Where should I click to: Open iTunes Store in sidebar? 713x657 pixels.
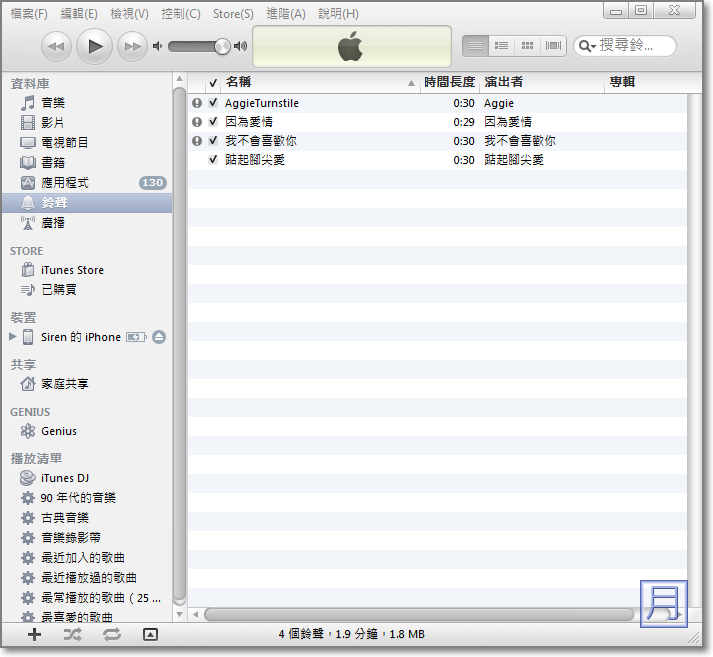(72, 270)
